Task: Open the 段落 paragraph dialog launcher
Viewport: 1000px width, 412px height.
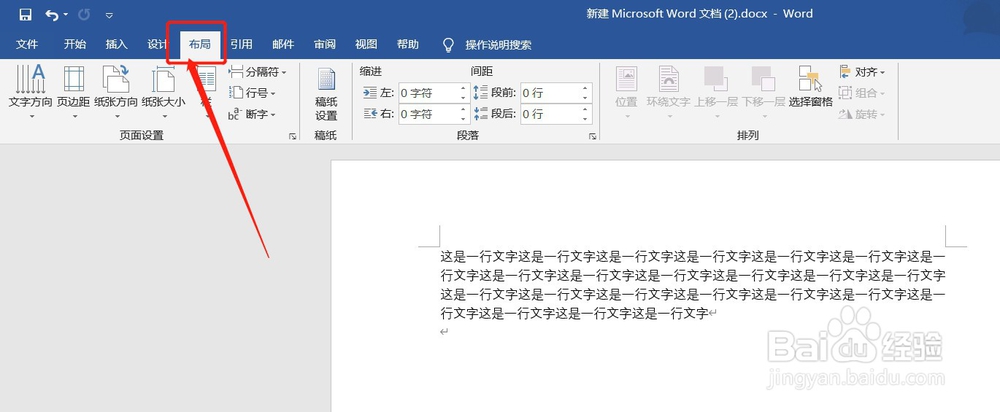Action: click(x=592, y=136)
